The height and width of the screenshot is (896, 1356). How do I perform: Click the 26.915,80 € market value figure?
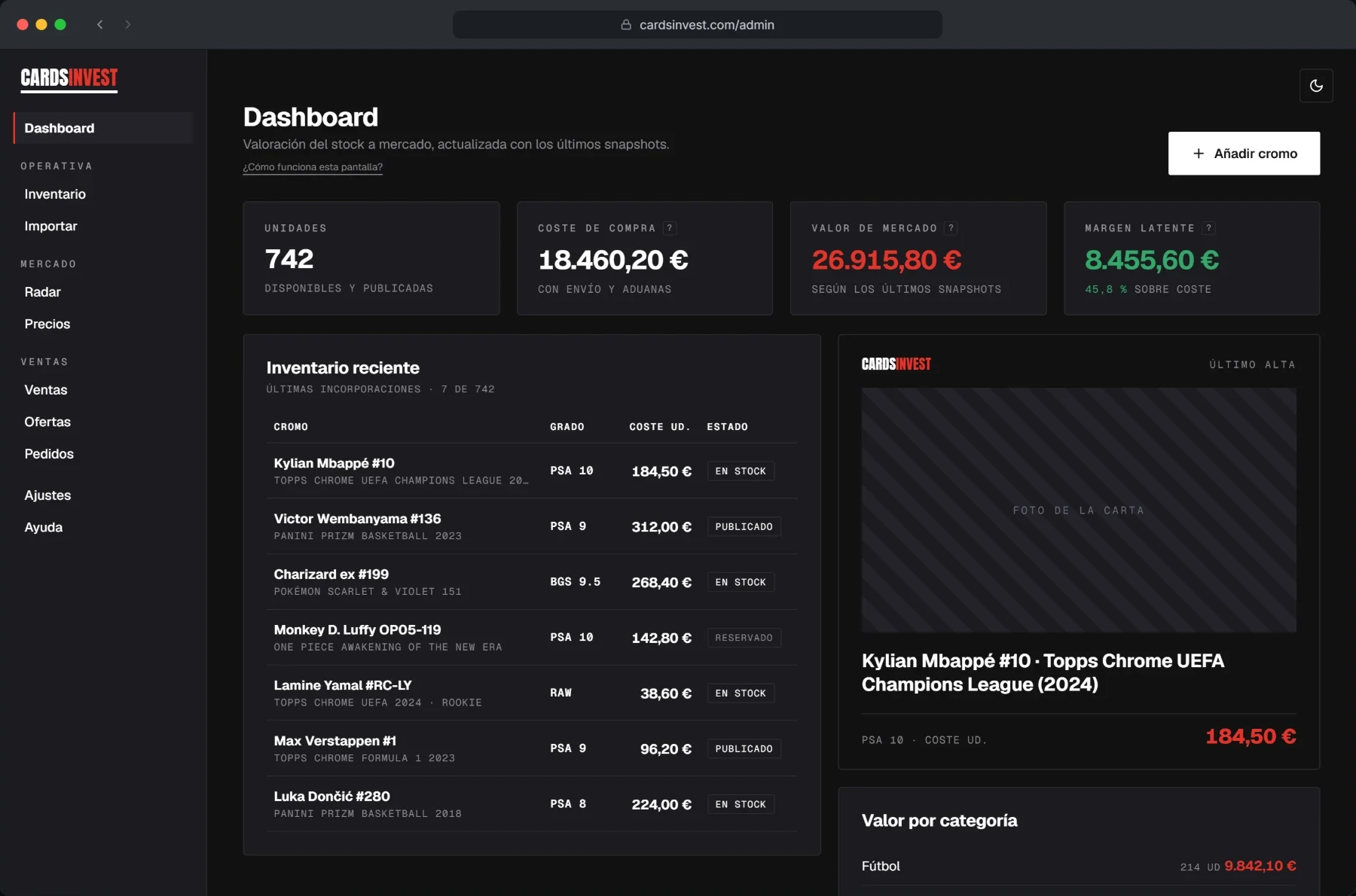[887, 260]
